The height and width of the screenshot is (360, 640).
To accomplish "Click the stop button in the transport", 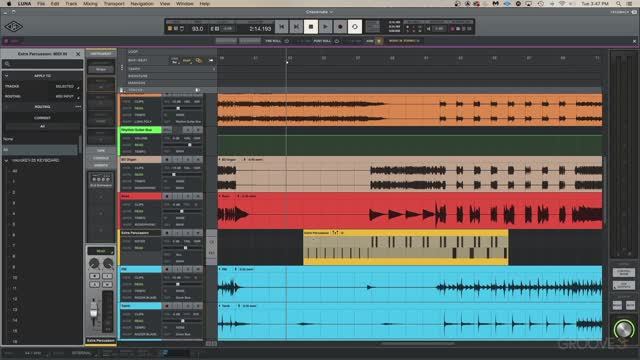I will 311,27.
